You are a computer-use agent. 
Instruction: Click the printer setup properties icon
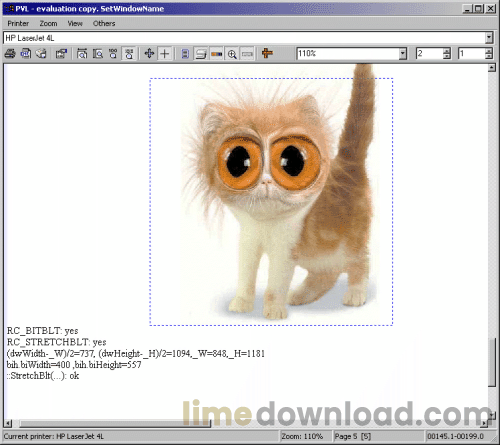[x=61, y=53]
